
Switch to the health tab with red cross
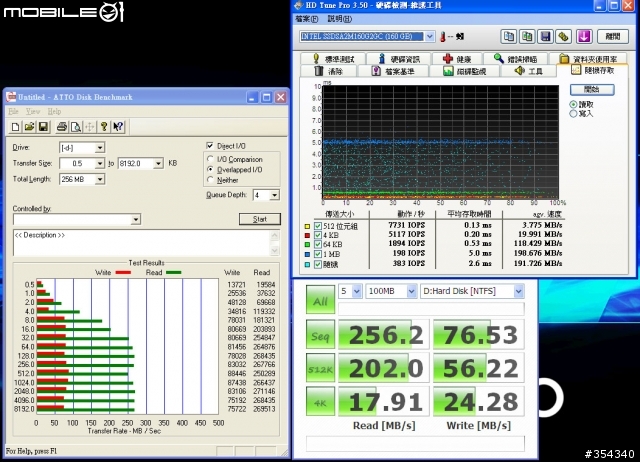[x=457, y=59]
